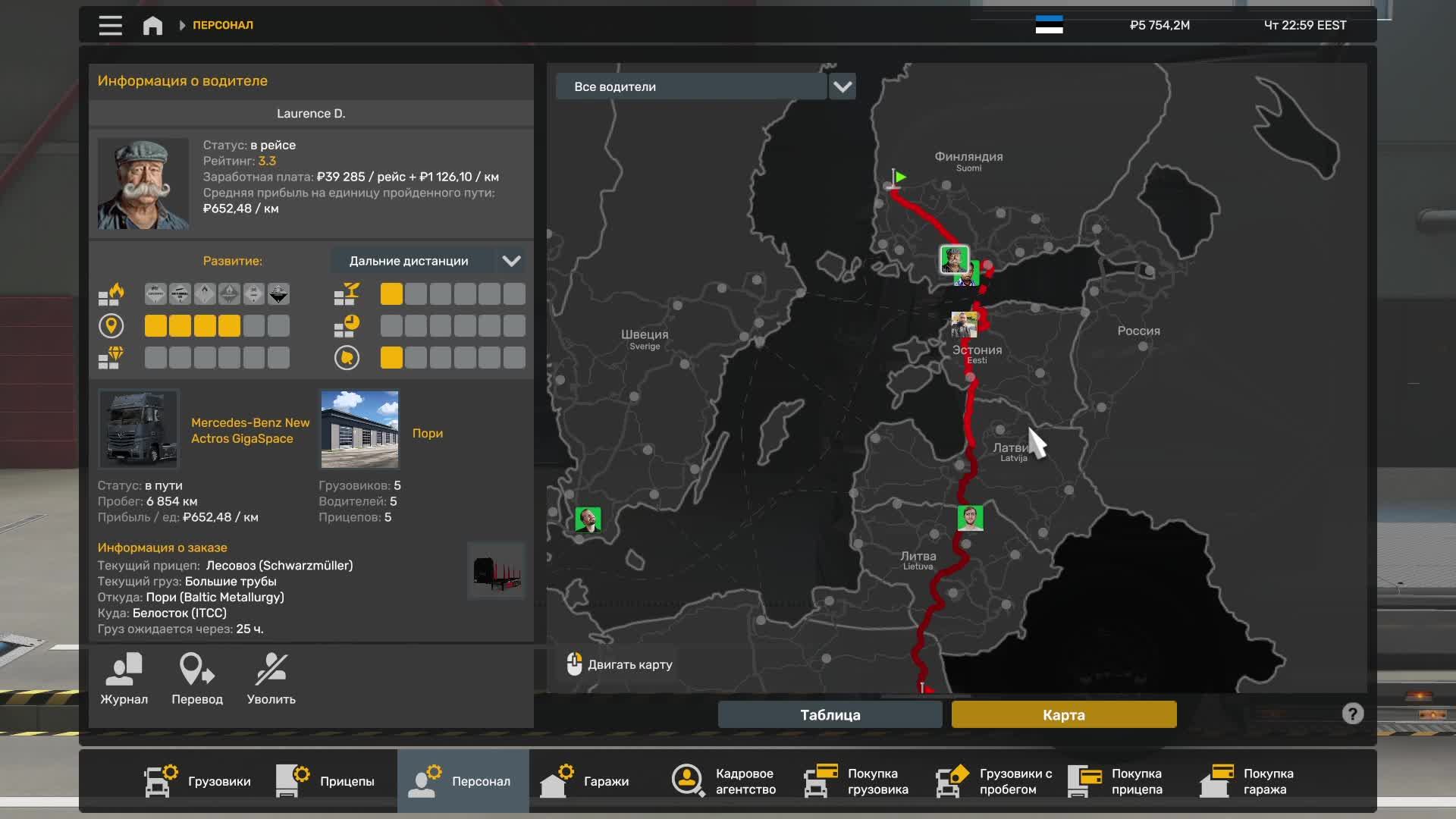This screenshot has height=819, width=1456.
Task: Click the long distance skill pin icon
Action: click(111, 326)
